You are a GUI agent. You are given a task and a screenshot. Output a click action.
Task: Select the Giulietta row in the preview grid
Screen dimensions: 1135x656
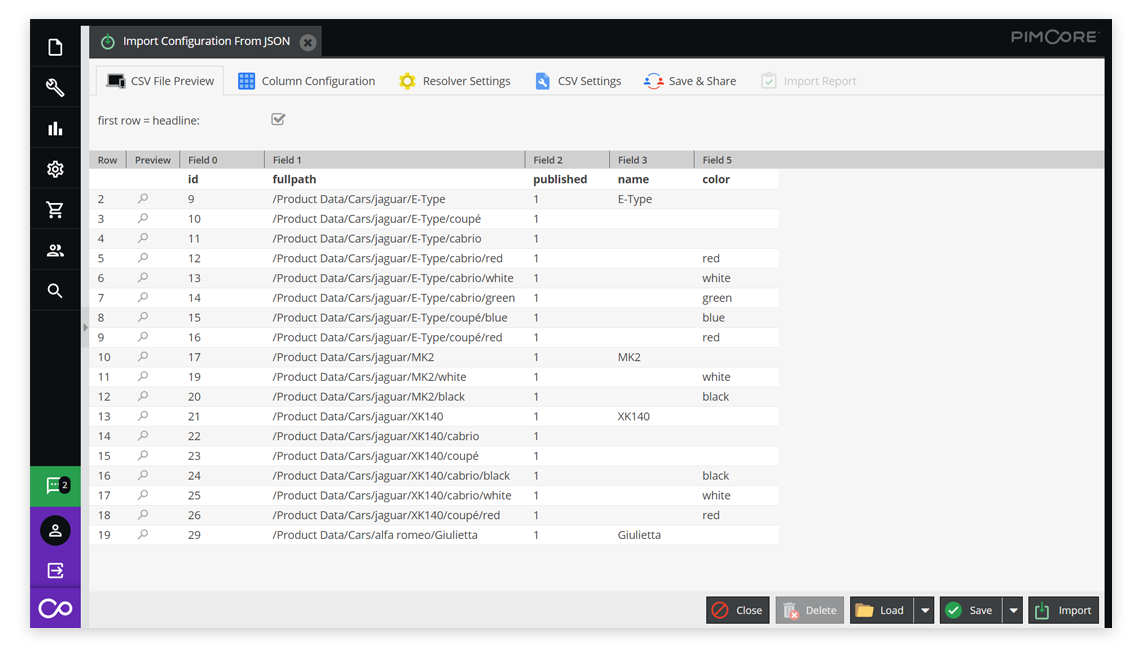tap(400, 534)
